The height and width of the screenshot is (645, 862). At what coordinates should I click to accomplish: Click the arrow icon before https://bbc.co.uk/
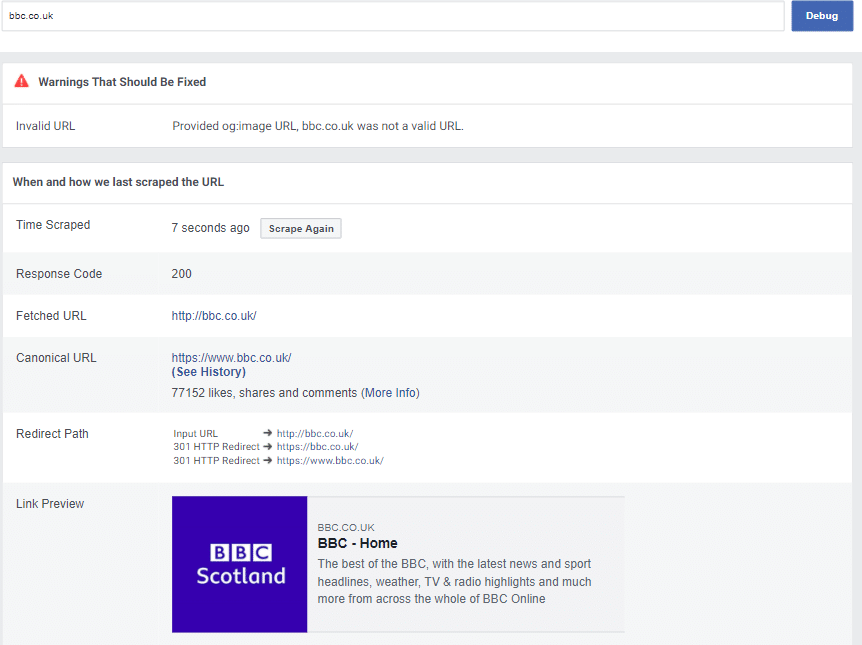click(268, 446)
